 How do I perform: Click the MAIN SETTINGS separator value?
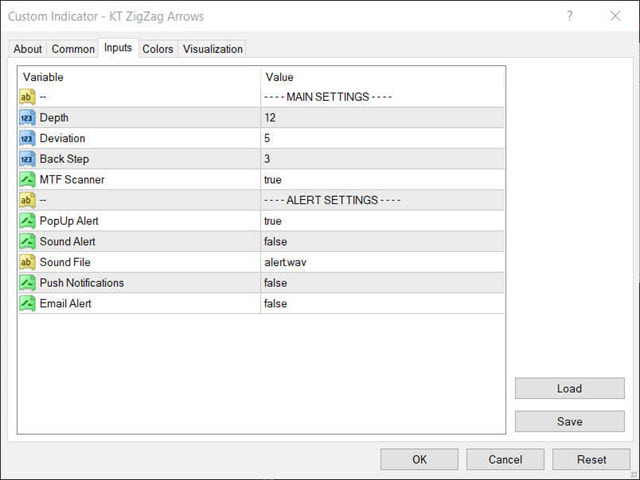328,97
